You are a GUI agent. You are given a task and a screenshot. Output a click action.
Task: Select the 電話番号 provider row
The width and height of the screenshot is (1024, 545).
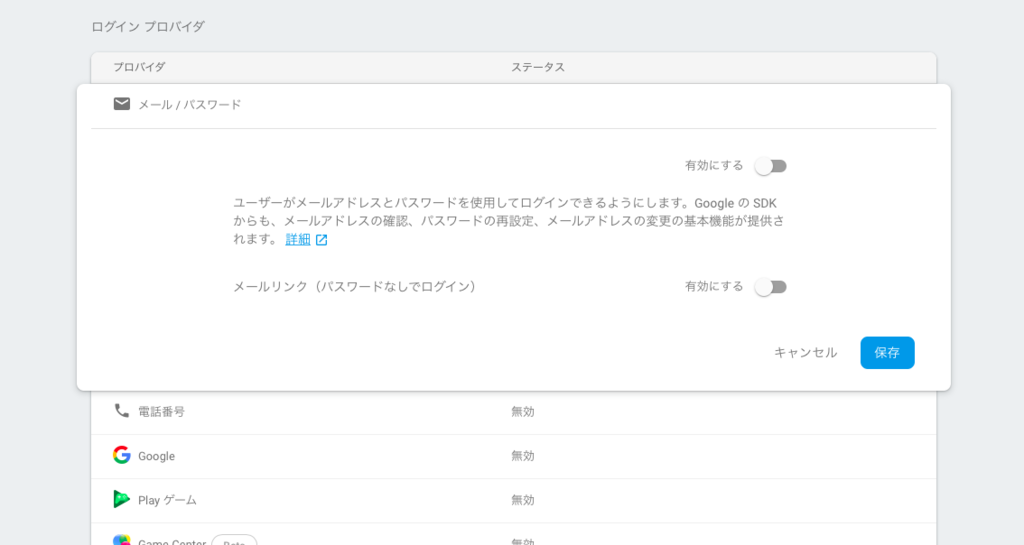[513, 412]
